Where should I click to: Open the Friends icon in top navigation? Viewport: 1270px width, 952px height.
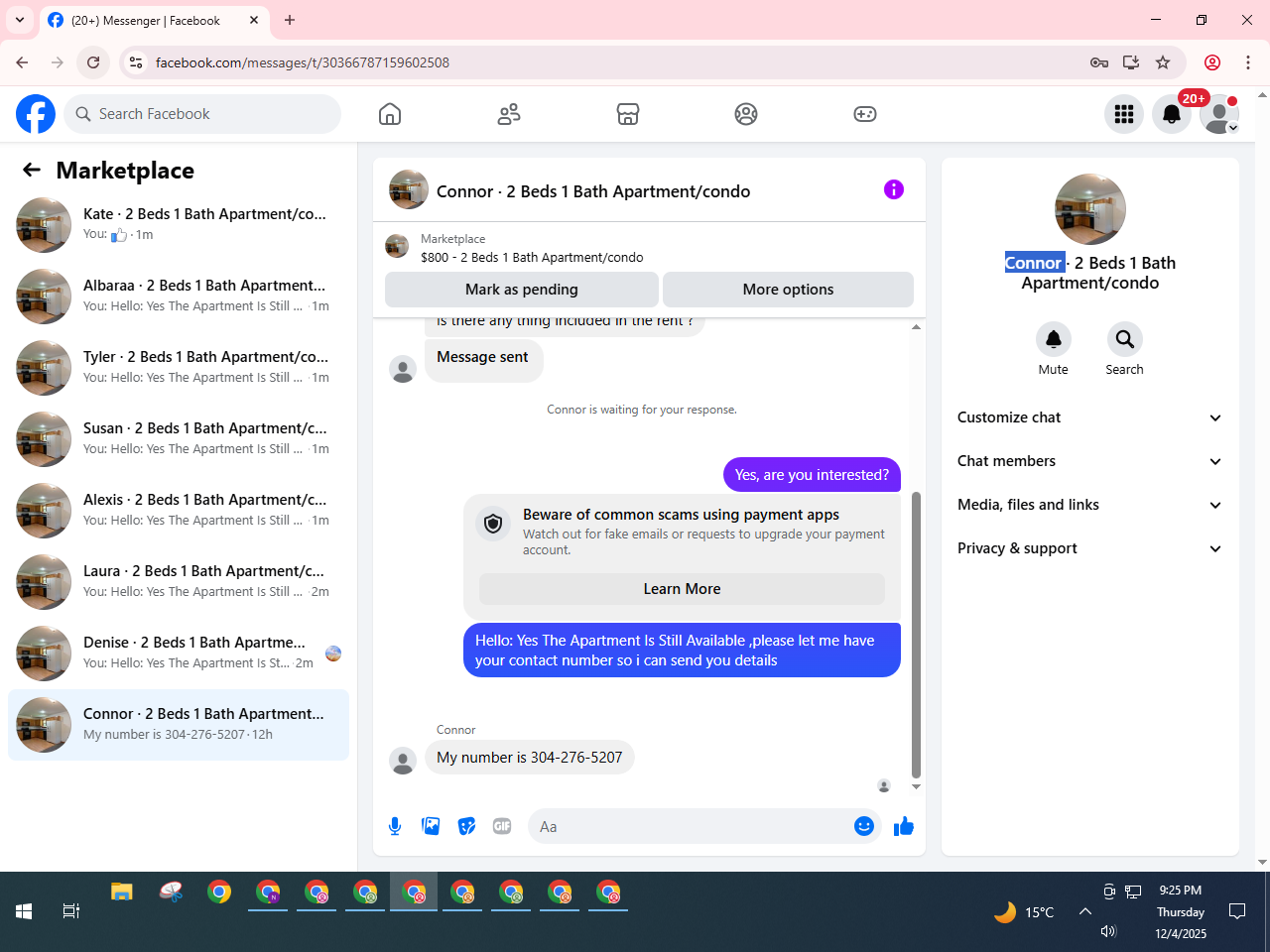tap(509, 114)
